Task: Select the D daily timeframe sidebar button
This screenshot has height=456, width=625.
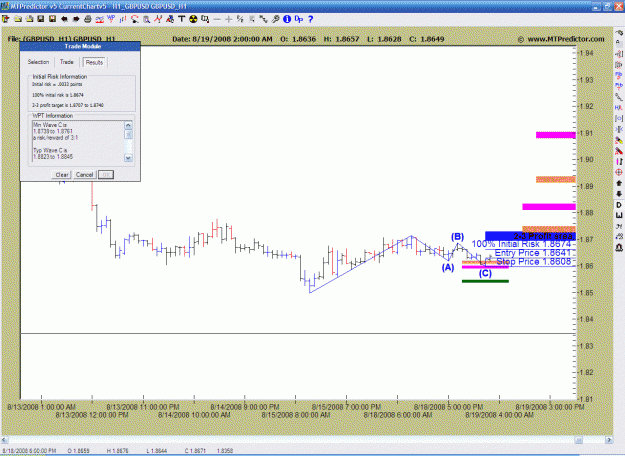Action: [x=619, y=205]
